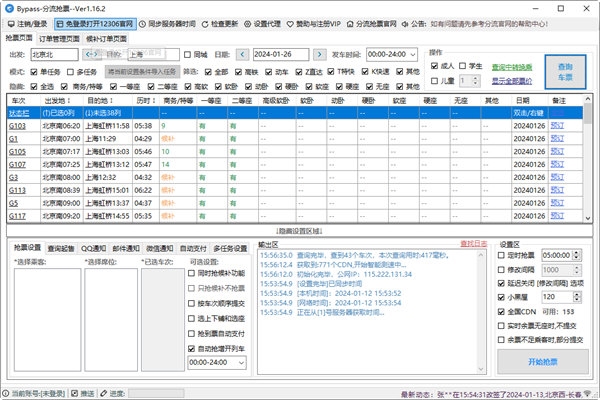This screenshot has height=400, width=600.
Task: Switch to the 订单管理页面 tab
Action: (72, 37)
